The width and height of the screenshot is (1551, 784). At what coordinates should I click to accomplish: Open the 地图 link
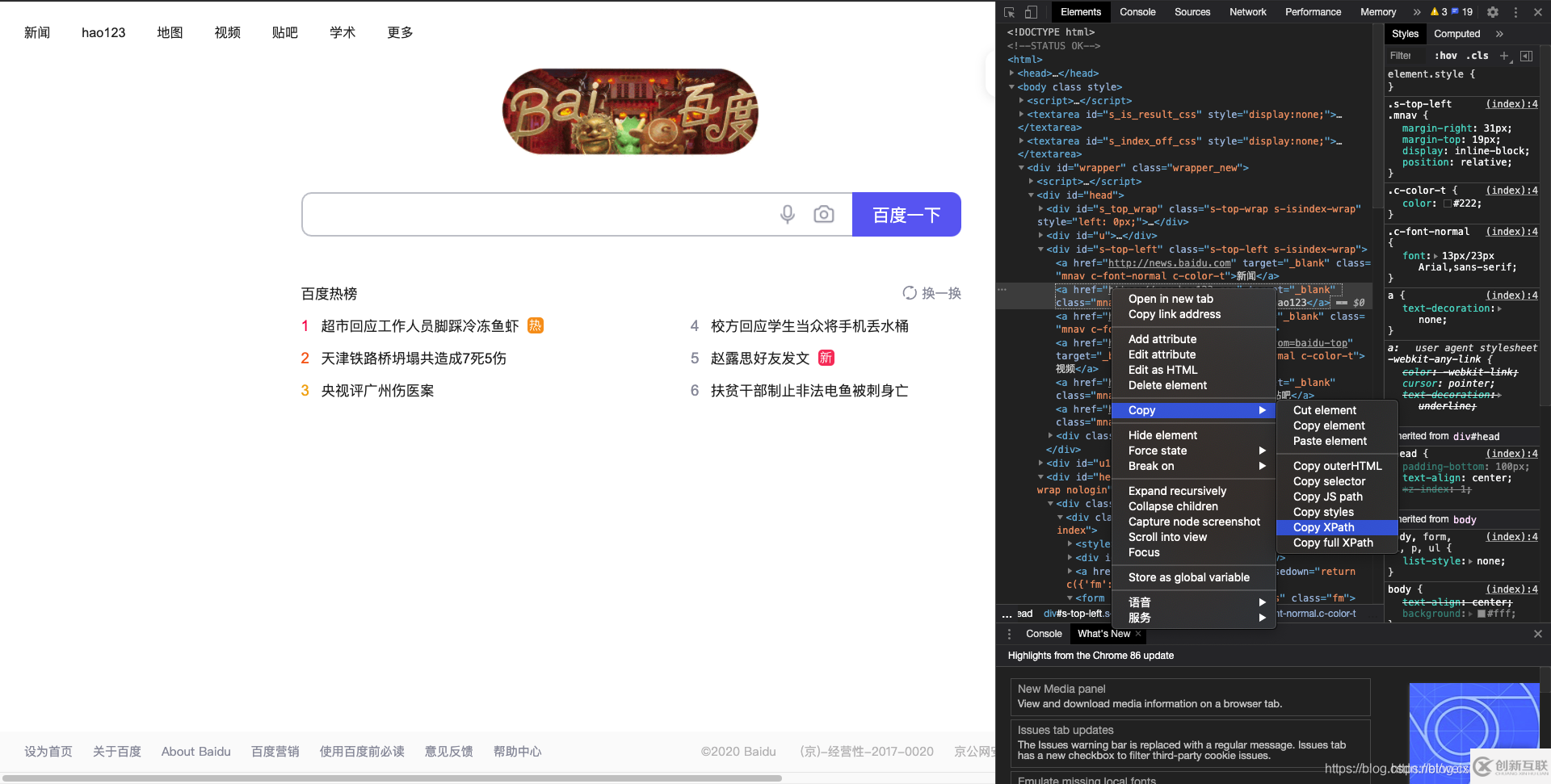[170, 32]
